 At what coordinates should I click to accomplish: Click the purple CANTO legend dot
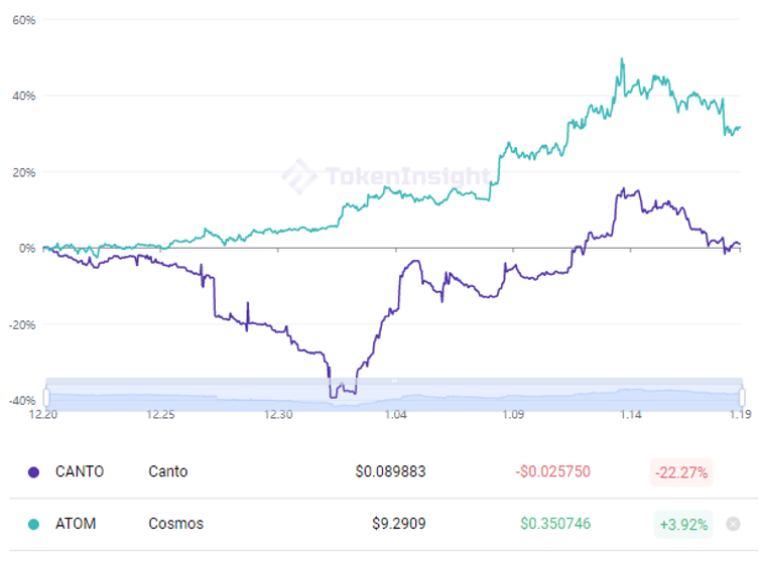(33, 472)
